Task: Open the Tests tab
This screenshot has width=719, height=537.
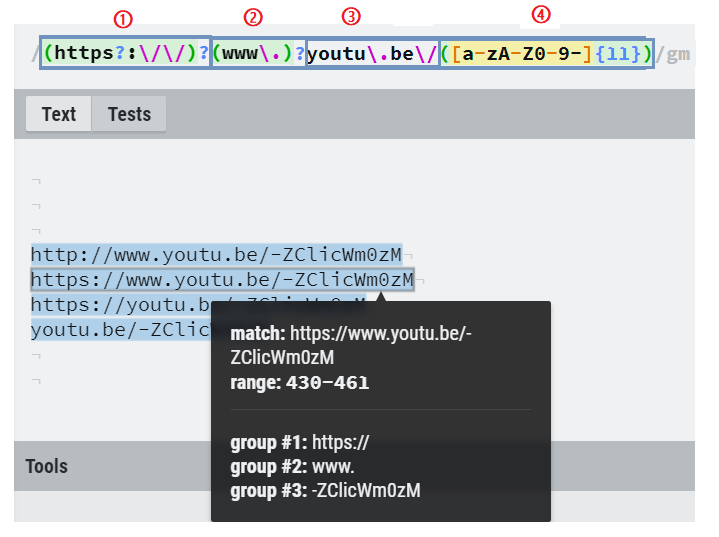Action: [x=129, y=114]
